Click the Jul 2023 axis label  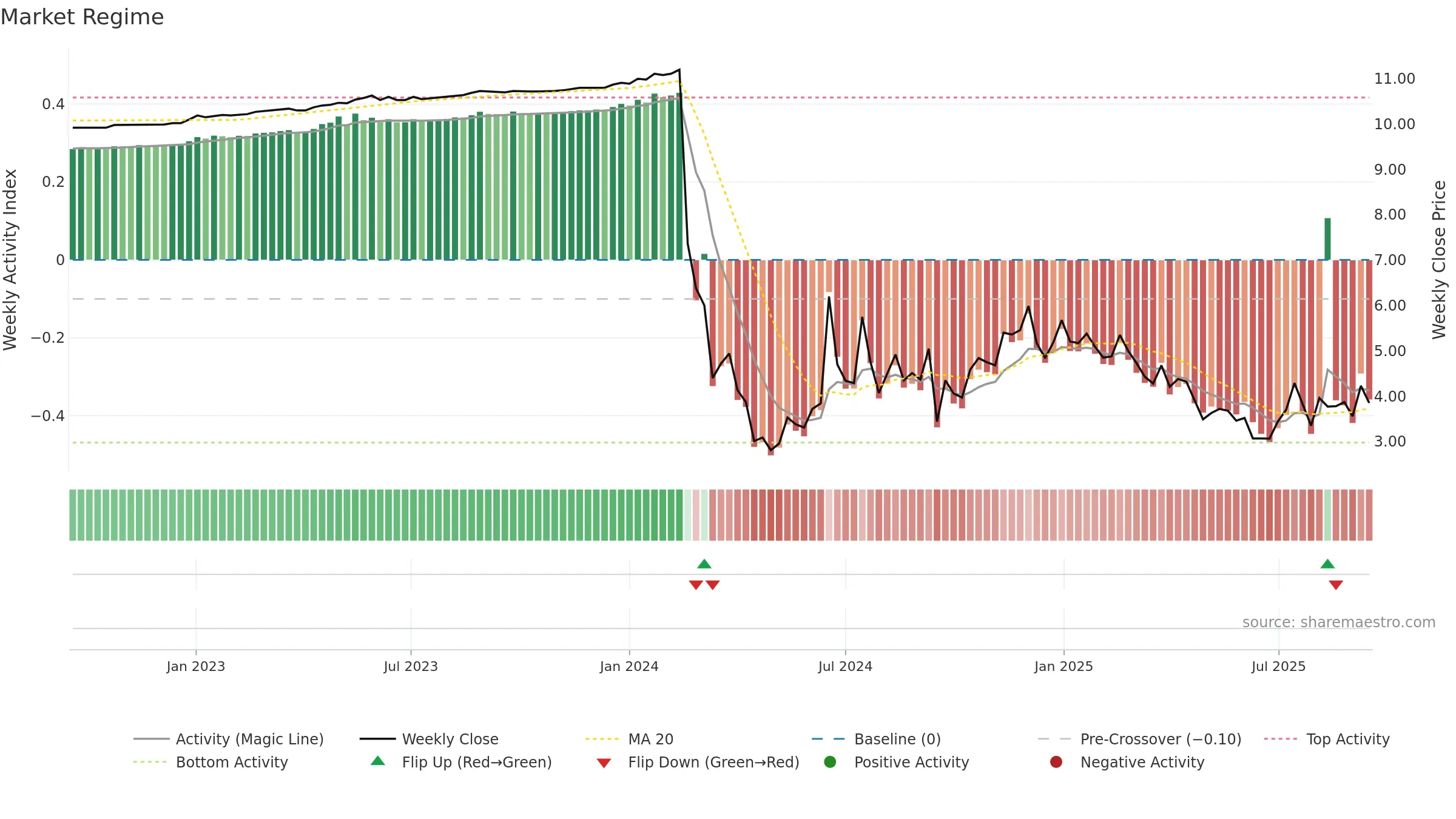[x=411, y=666]
